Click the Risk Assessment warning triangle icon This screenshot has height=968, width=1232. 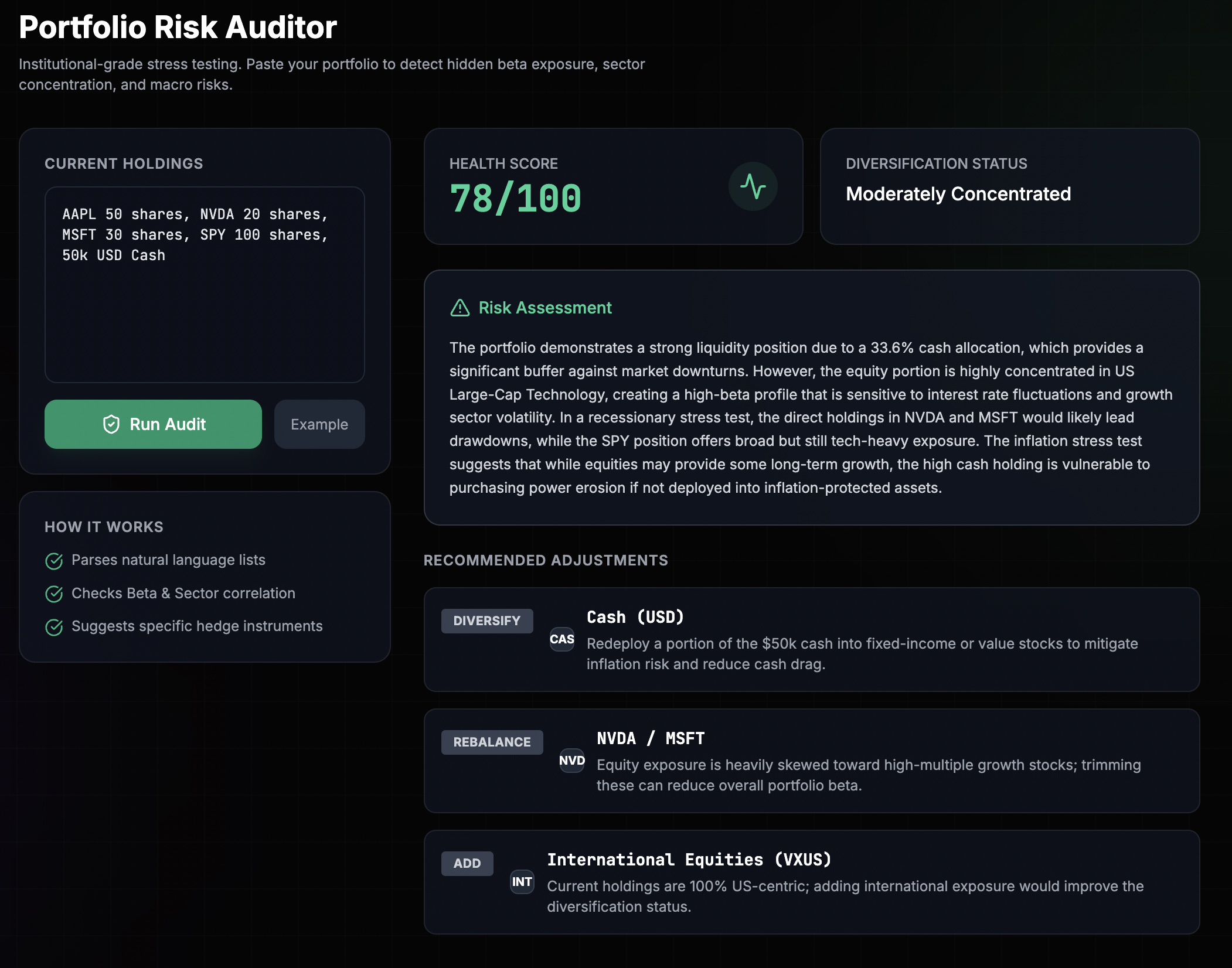click(x=460, y=308)
